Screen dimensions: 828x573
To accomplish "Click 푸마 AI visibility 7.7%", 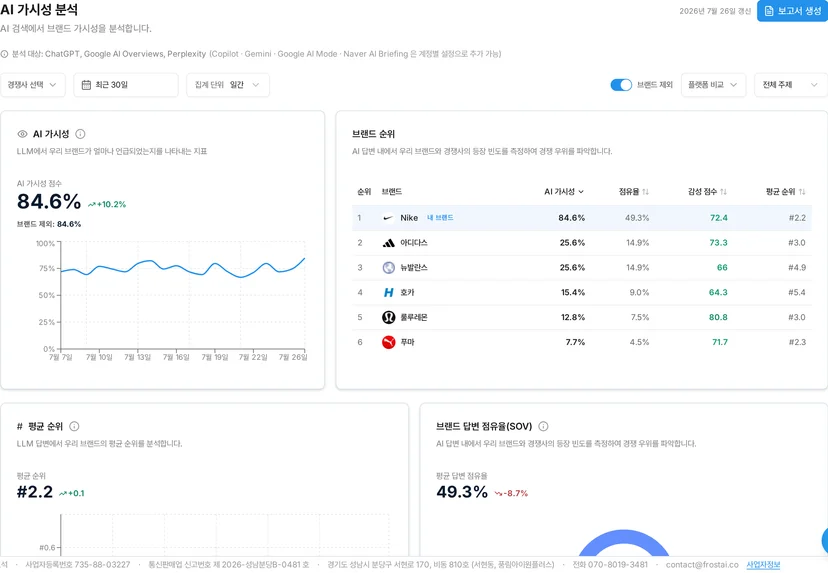I will 575,342.
